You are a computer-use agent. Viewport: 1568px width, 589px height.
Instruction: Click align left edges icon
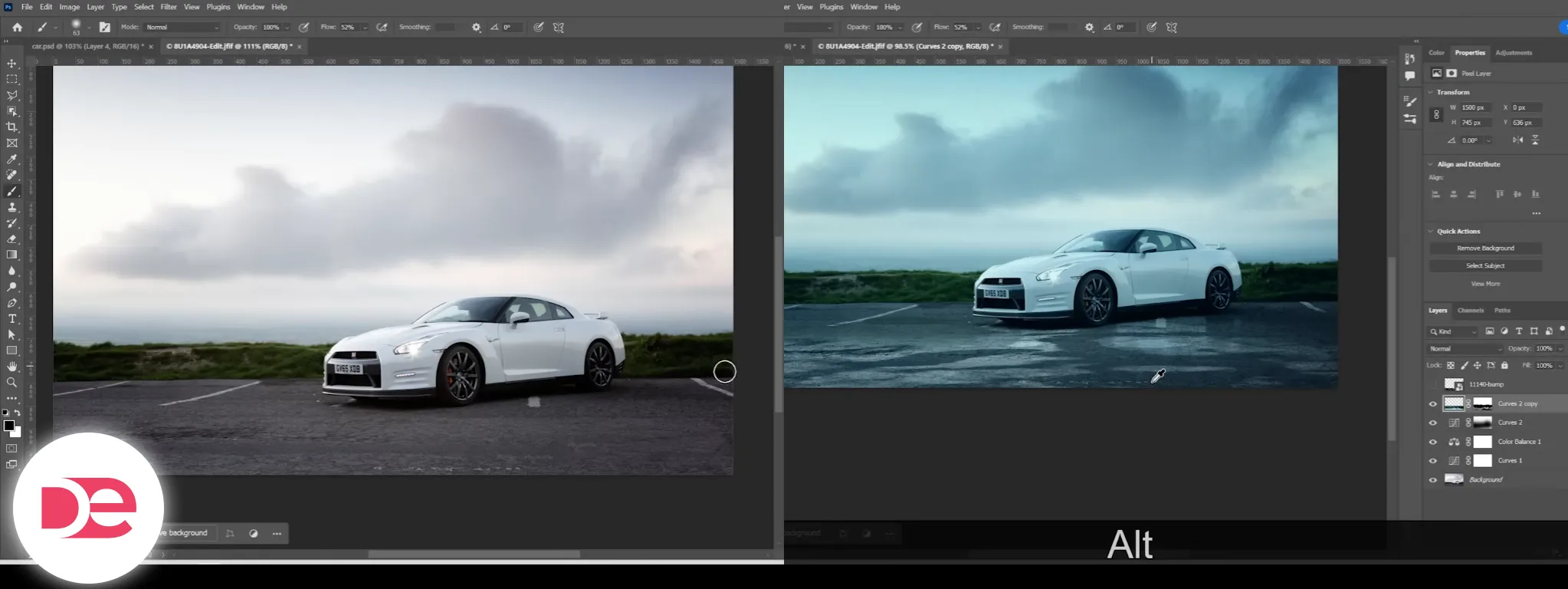1435,194
